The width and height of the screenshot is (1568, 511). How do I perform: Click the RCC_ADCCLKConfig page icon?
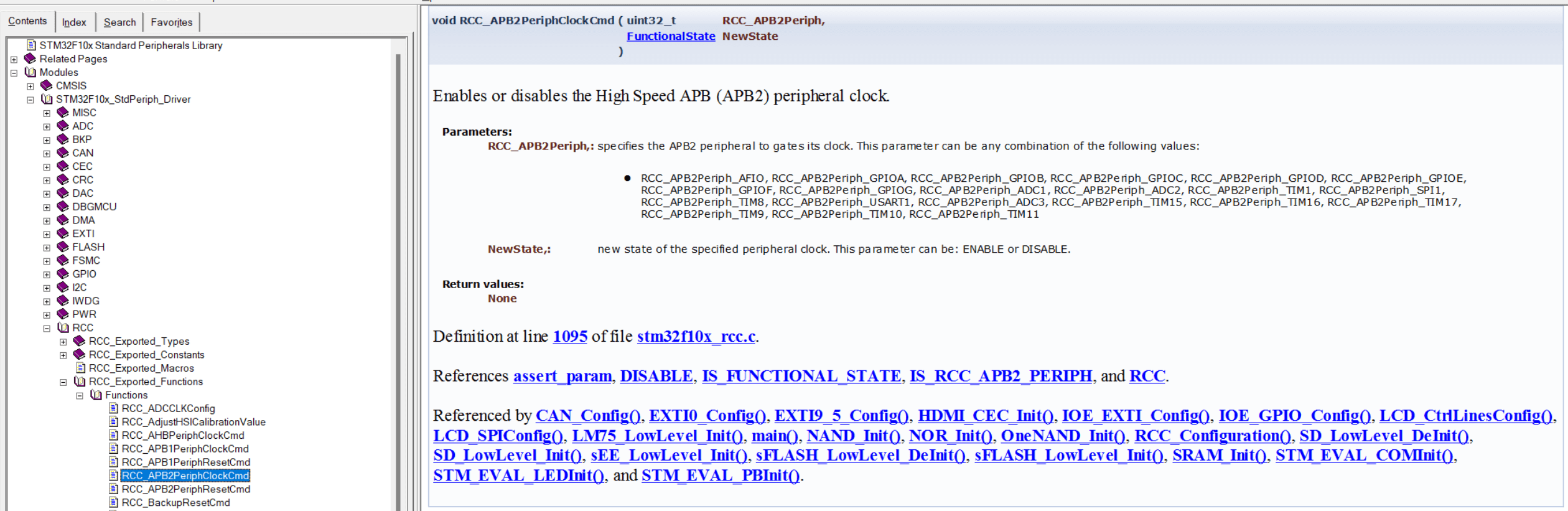coord(113,408)
